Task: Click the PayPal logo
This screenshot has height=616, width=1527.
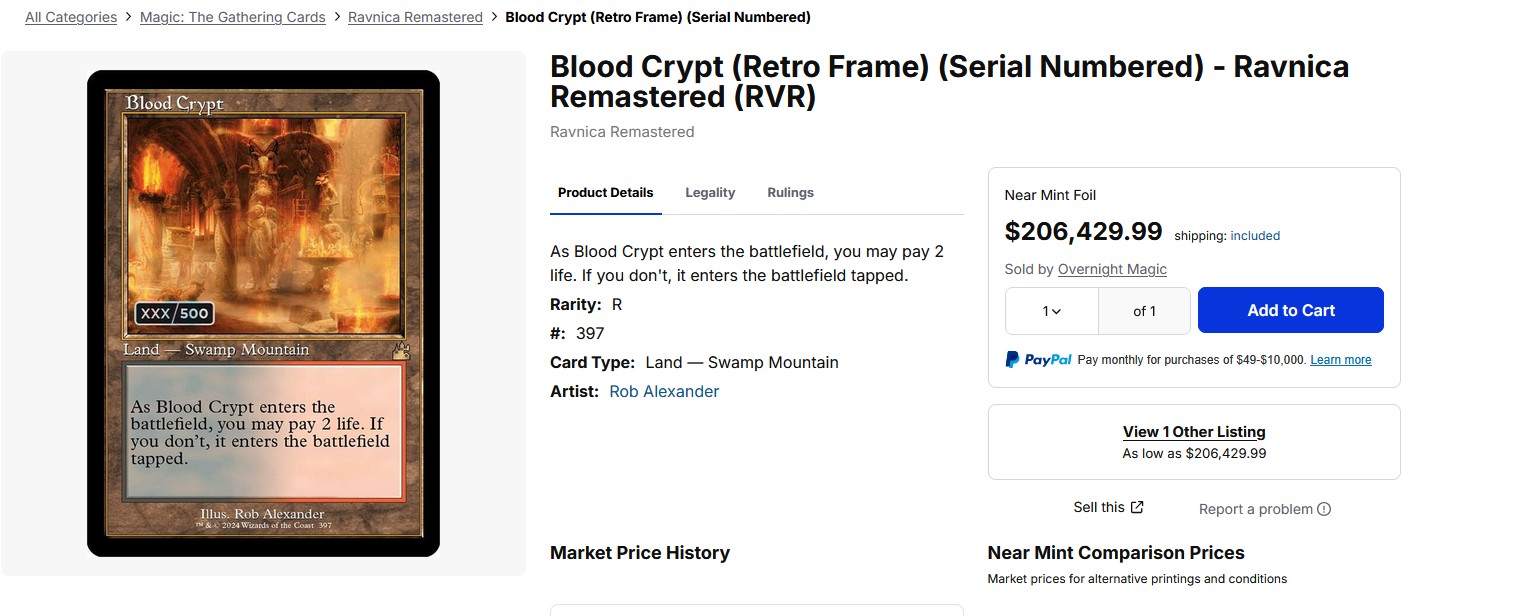Action: 1038,359
